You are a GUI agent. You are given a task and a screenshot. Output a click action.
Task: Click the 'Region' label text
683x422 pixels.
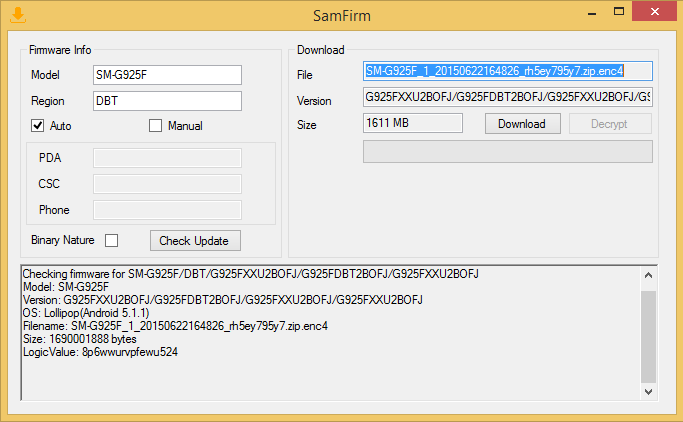[x=48, y=101]
